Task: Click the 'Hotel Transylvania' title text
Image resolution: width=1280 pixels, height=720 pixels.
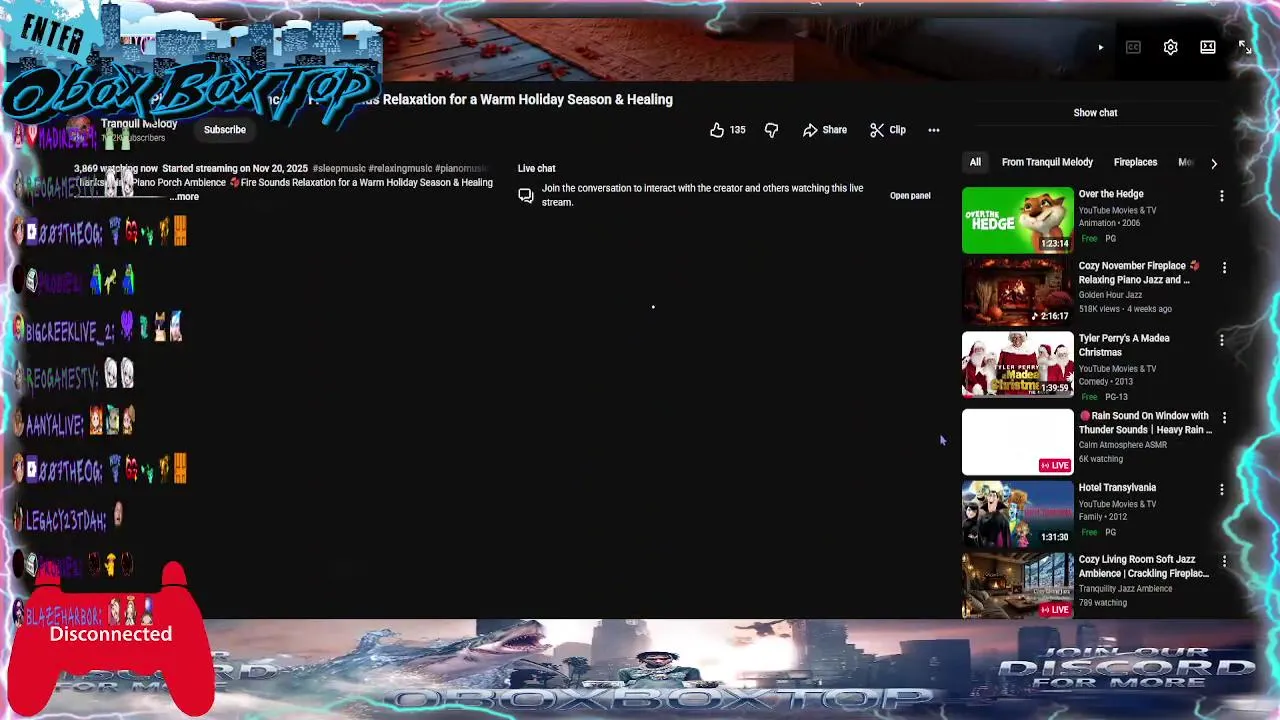Action: (1117, 488)
